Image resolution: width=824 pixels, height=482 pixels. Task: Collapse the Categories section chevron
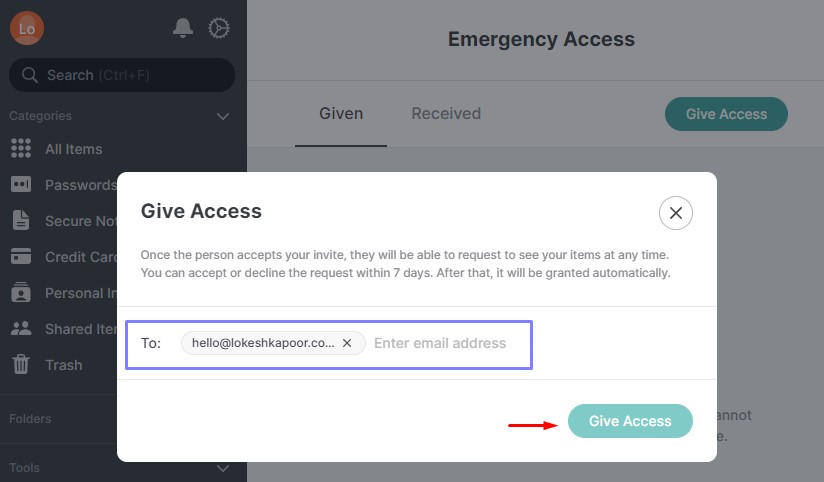[x=223, y=116]
